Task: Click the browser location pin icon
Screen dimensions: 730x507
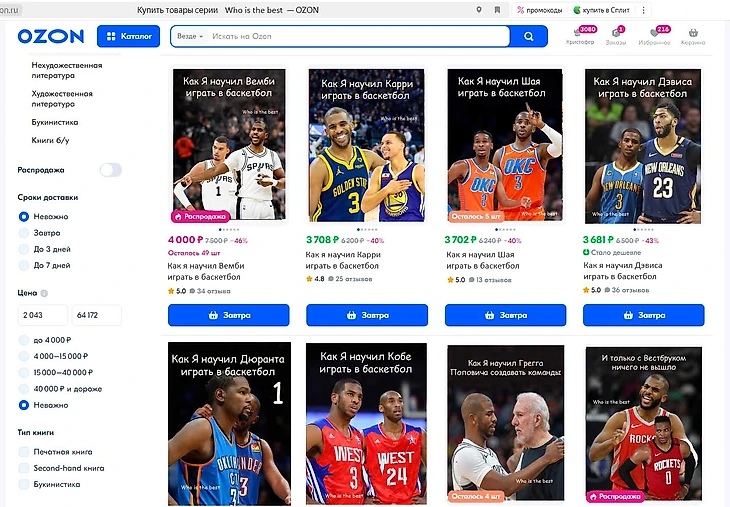Action: (x=479, y=10)
